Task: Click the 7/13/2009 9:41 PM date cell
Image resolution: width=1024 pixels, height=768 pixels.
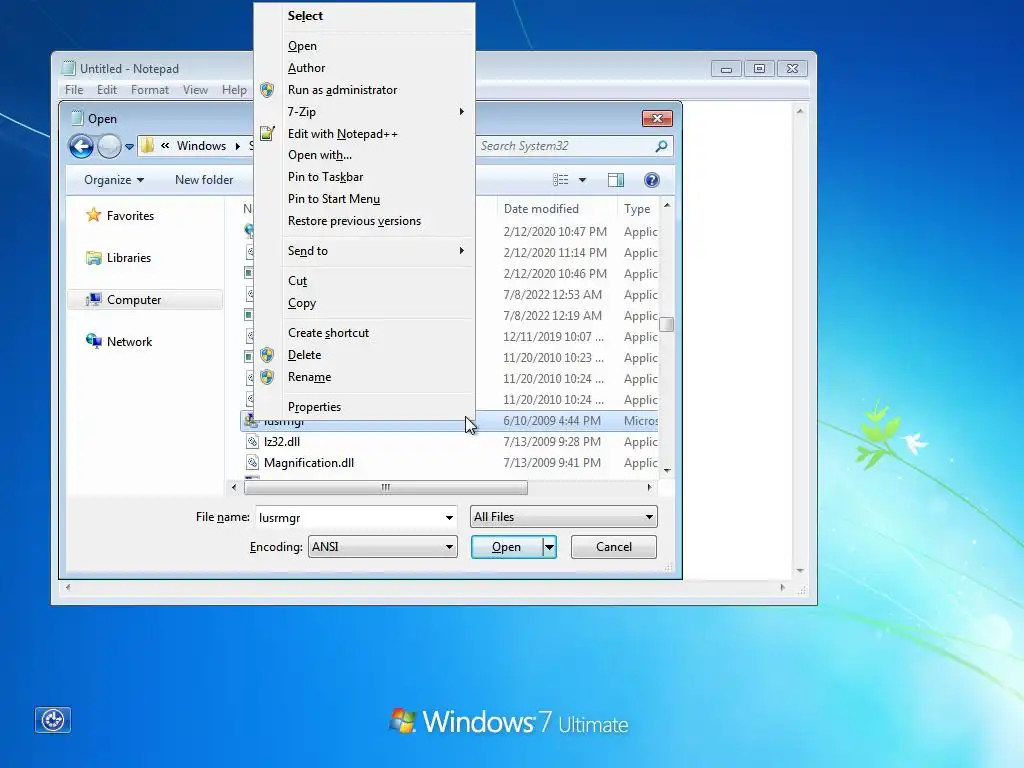Action: coord(552,462)
